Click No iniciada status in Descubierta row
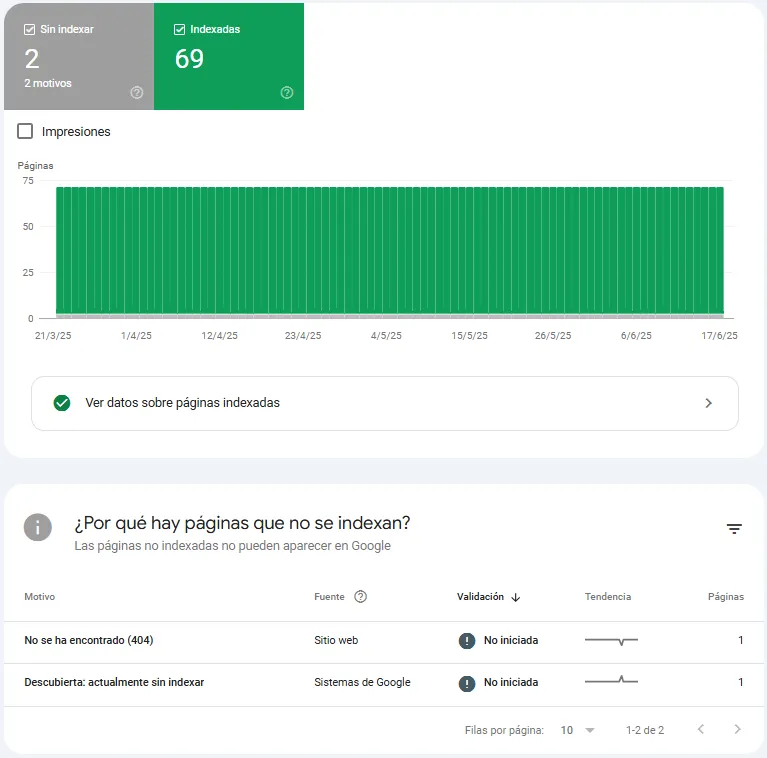Screen dimensions: 767x758 pyautogui.click(x=511, y=682)
